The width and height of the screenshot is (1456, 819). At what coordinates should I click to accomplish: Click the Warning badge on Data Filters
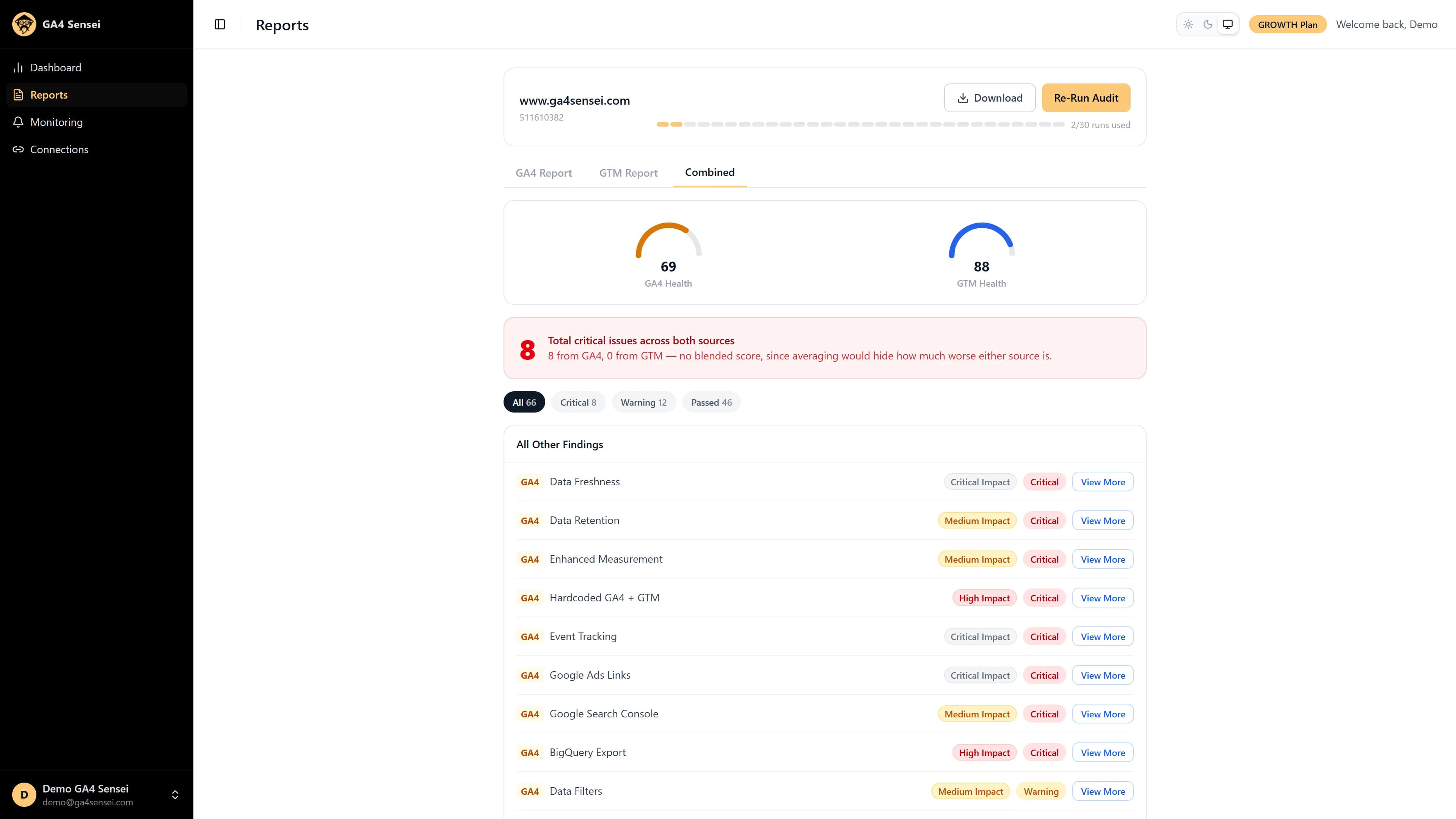(x=1040, y=791)
